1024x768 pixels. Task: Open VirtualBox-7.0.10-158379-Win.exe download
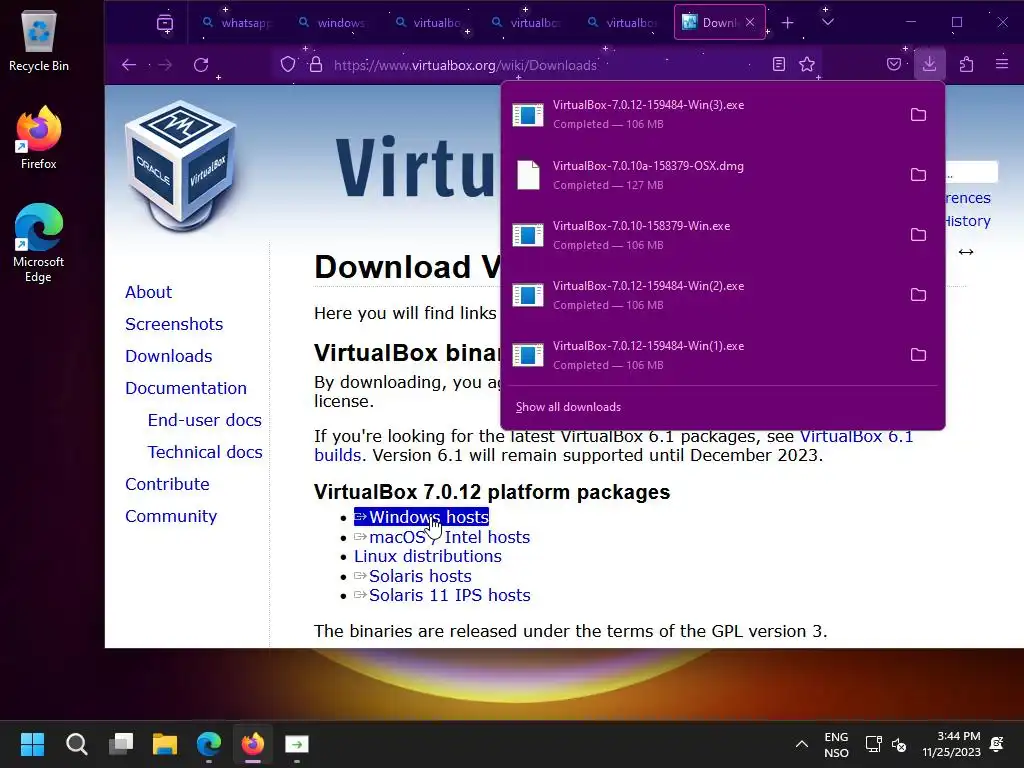(702, 235)
